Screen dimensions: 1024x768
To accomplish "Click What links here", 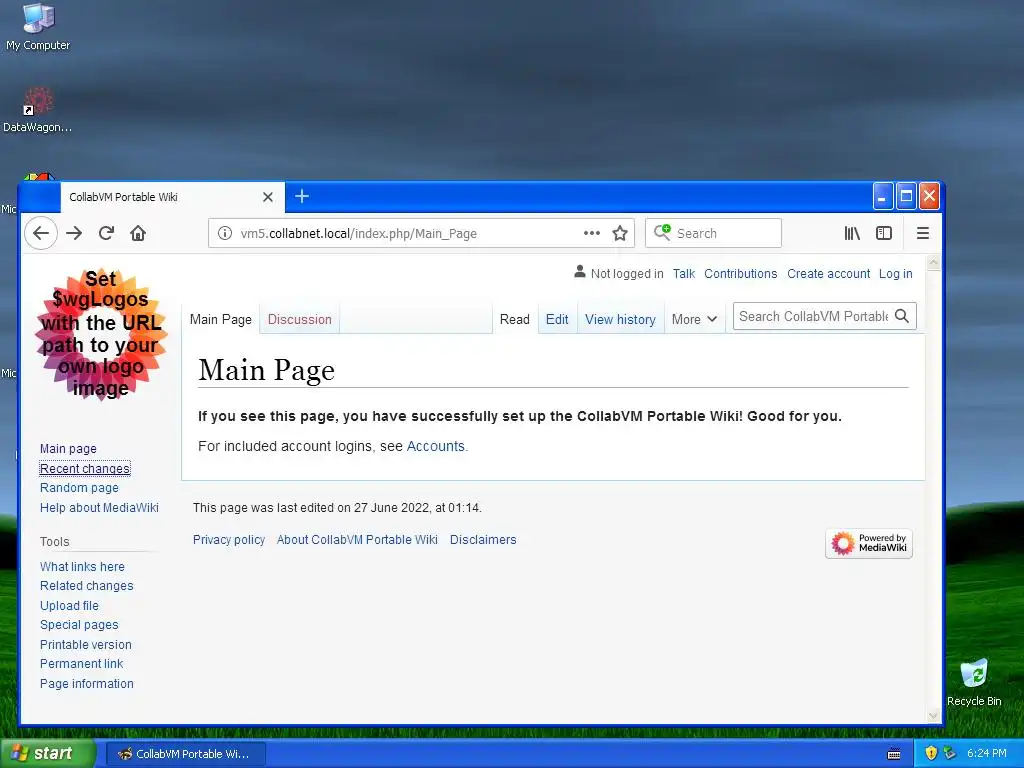I will point(82,567).
